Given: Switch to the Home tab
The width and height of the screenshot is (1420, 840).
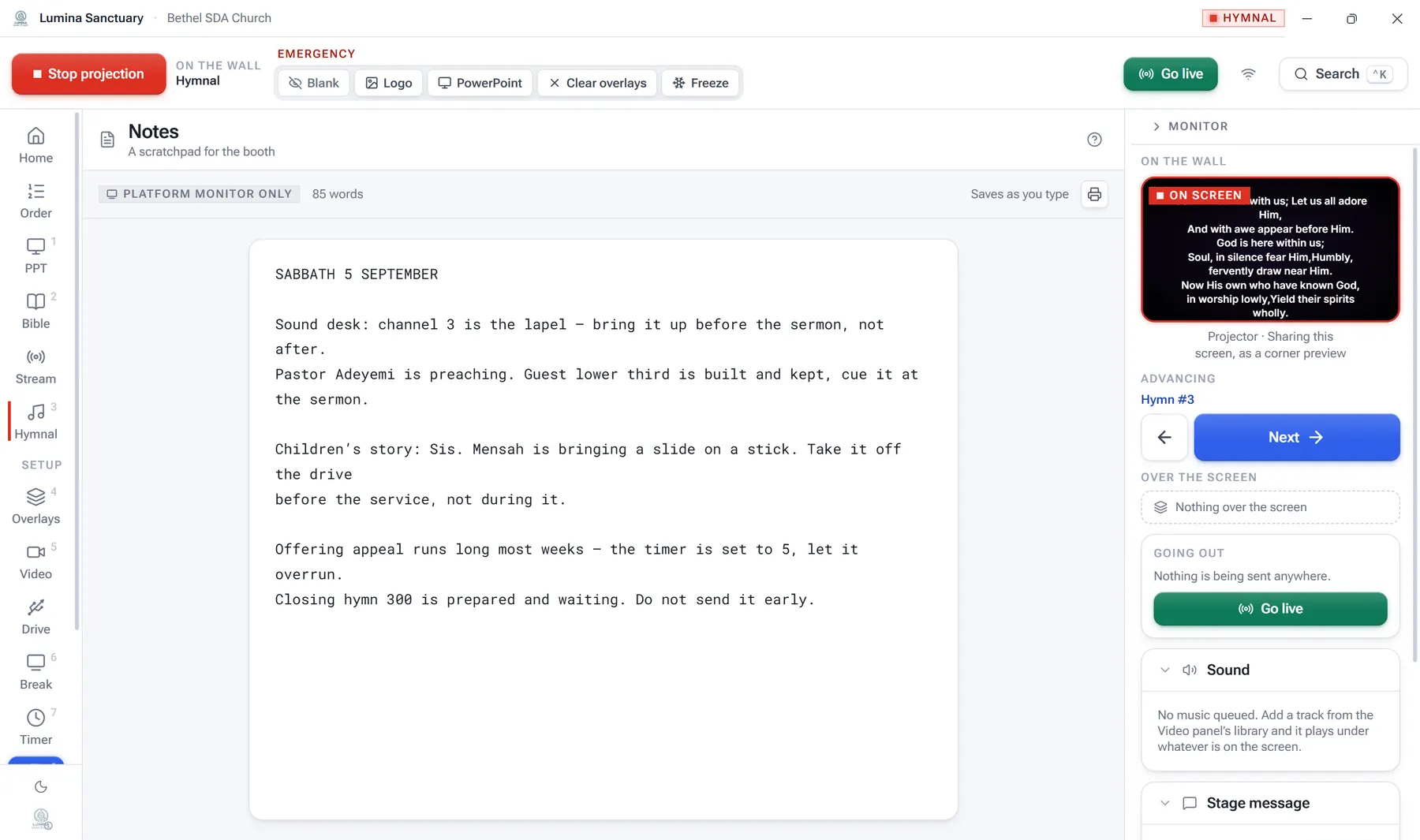Looking at the screenshot, I should 35,145.
